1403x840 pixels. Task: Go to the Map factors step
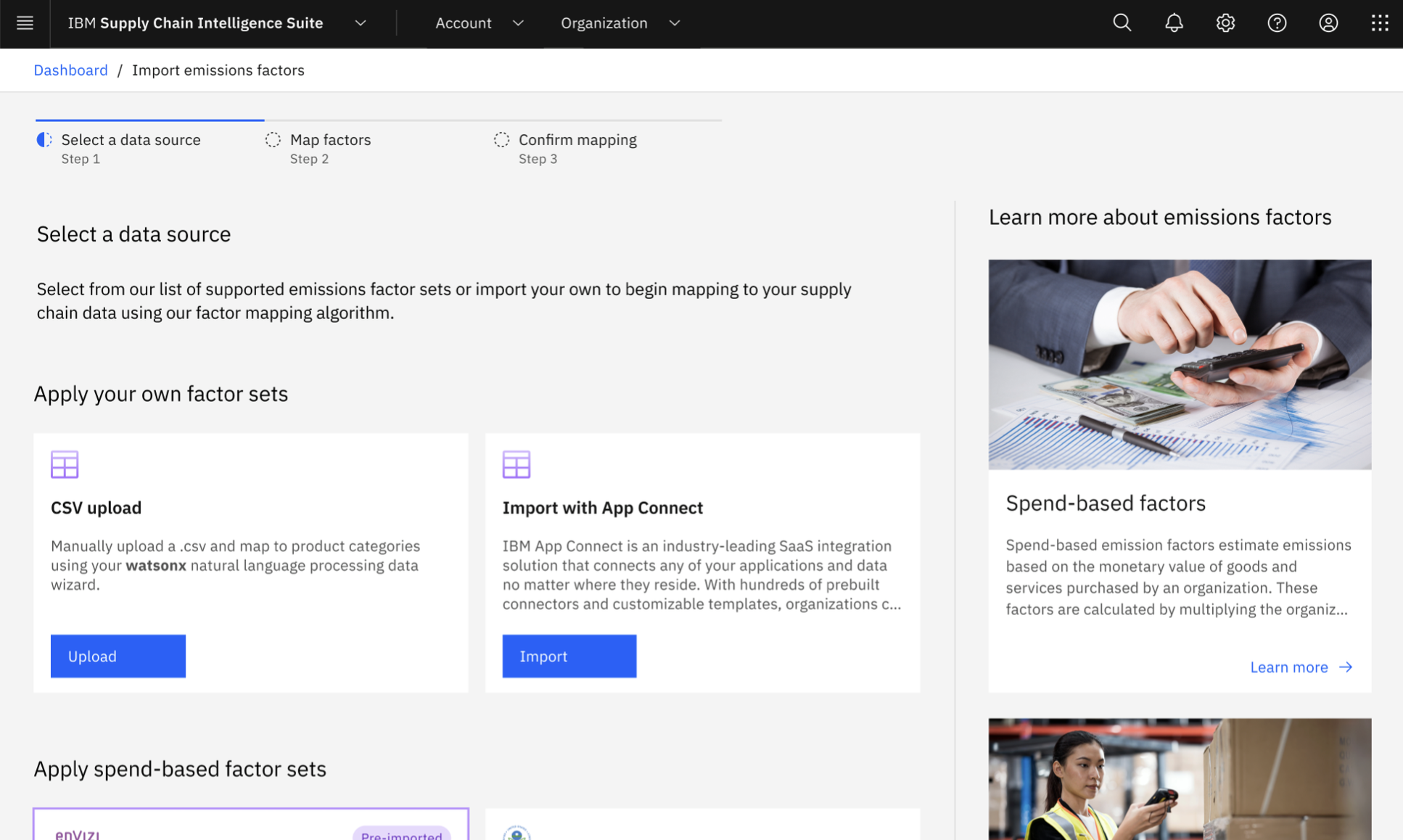(x=330, y=140)
